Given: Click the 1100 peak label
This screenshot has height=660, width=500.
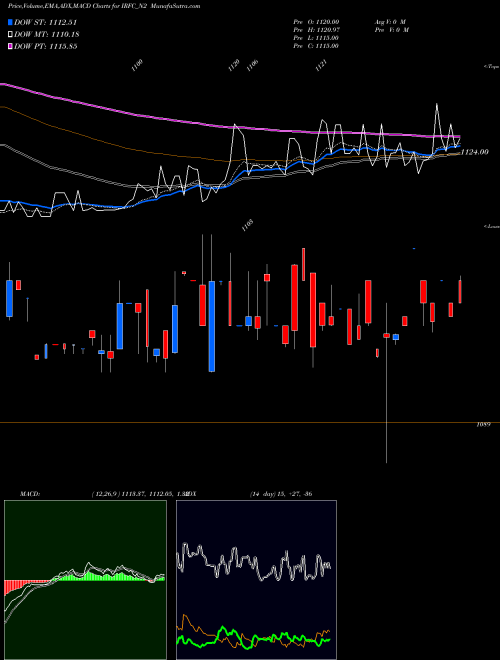Looking at the screenshot, I should click(137, 65).
